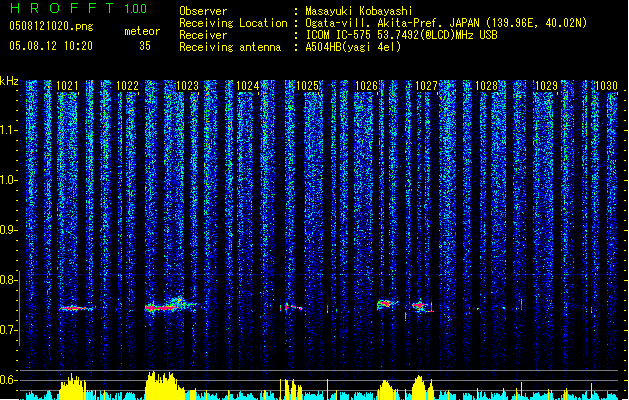Click the meteor count value 35
The height and width of the screenshot is (400, 629).
(145, 46)
